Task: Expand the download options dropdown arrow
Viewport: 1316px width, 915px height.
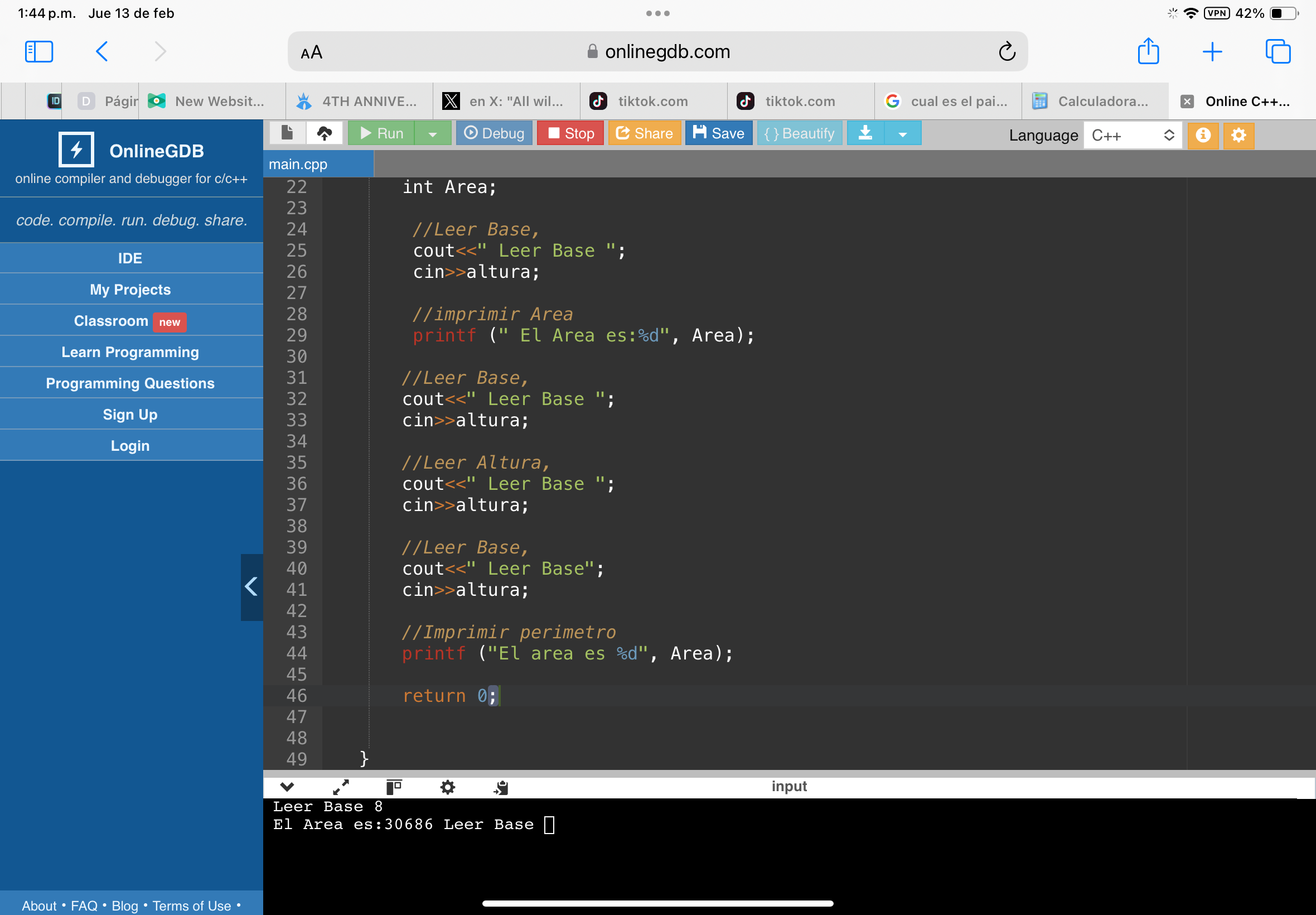Action: [902, 133]
